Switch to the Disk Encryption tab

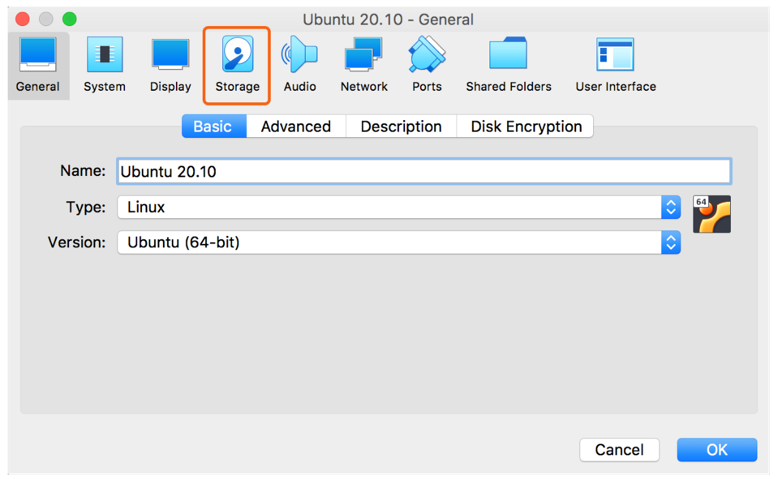tap(525, 126)
